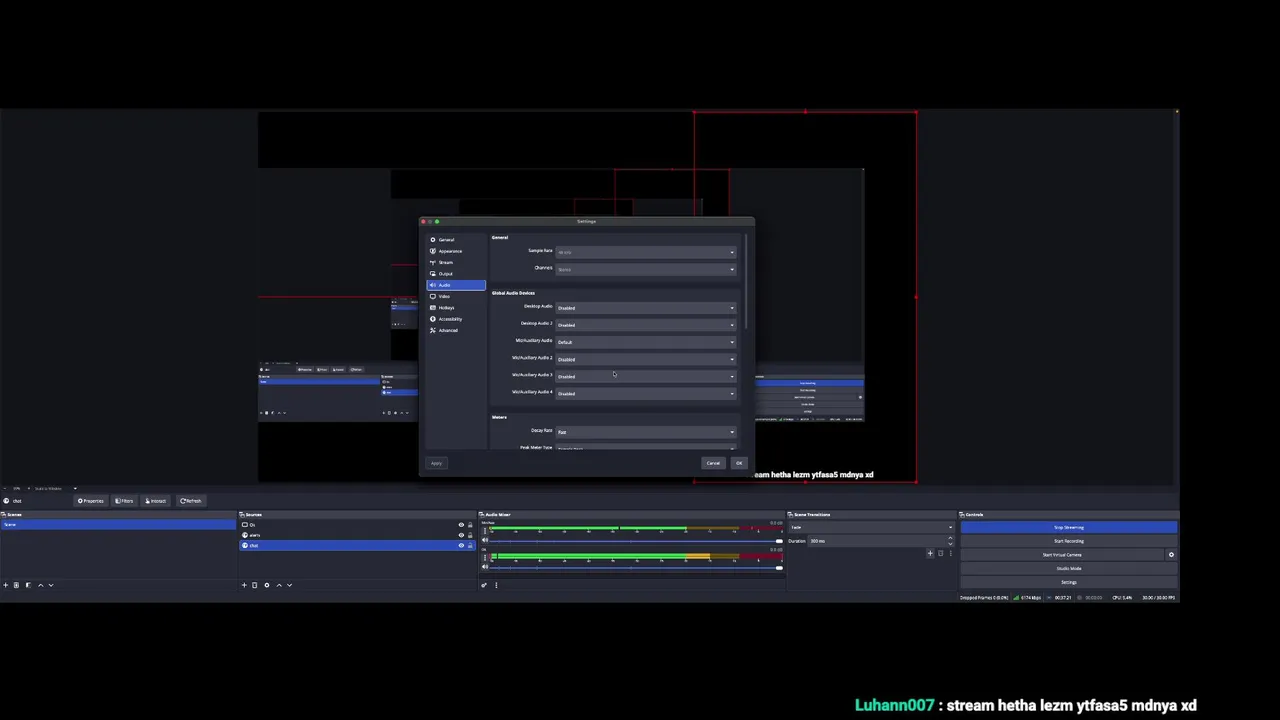
Task: Open the Mic/Auxiliary Audio 3 dropdown
Action: click(x=646, y=376)
